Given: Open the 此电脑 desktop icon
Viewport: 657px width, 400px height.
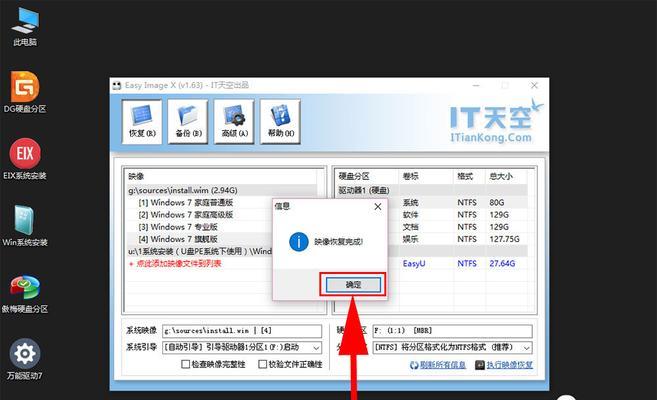Looking at the screenshot, I should click(25, 26).
